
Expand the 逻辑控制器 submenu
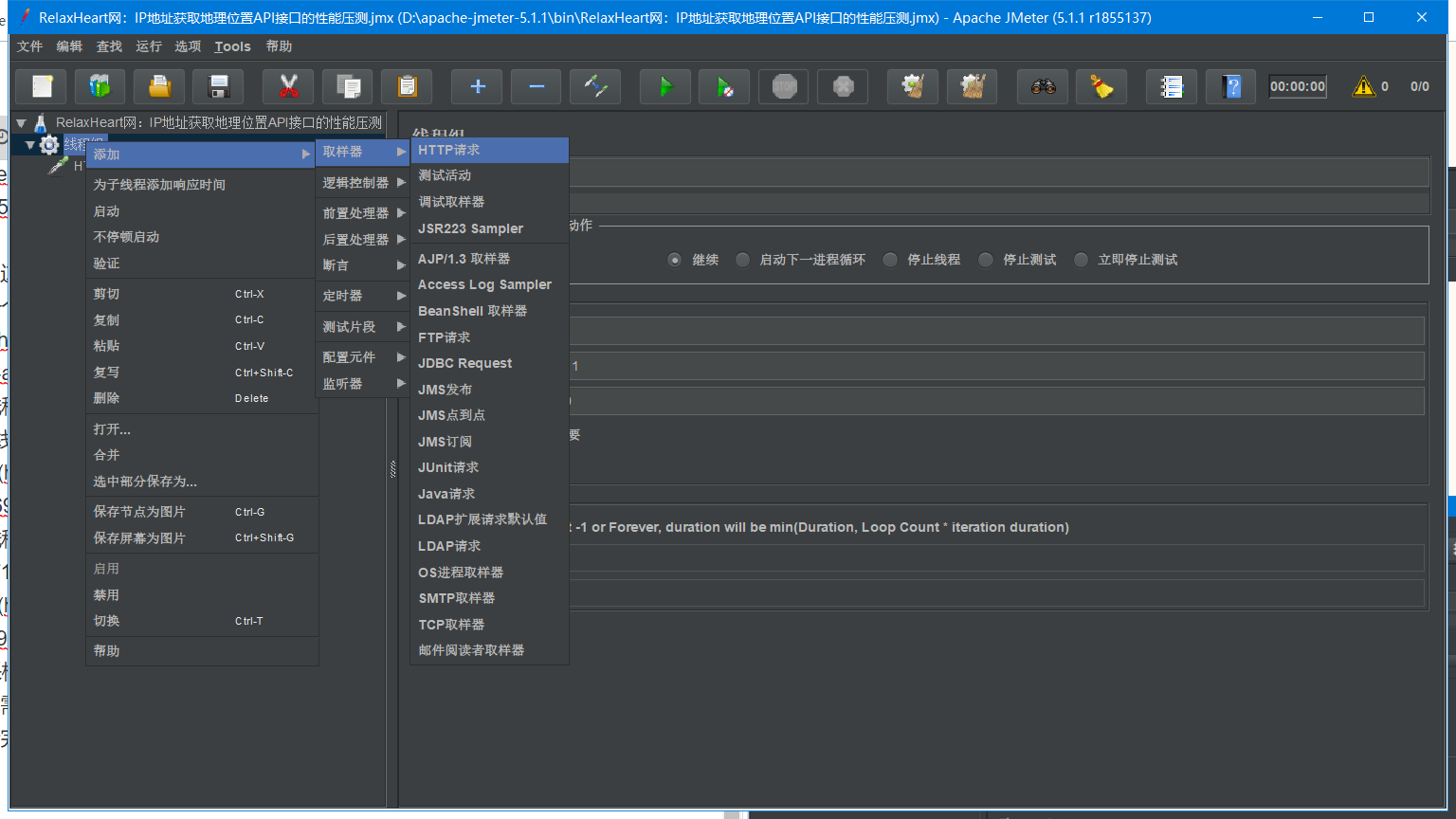tap(363, 183)
